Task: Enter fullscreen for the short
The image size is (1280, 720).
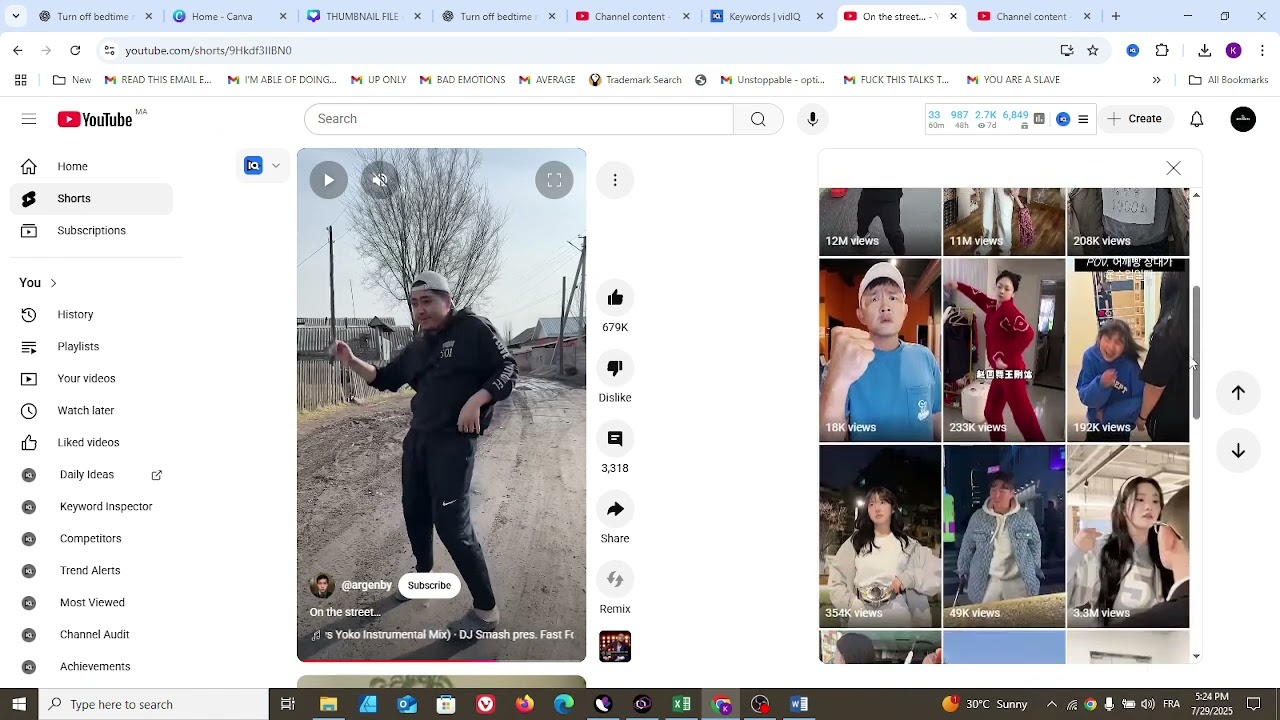Action: pyautogui.click(x=554, y=180)
